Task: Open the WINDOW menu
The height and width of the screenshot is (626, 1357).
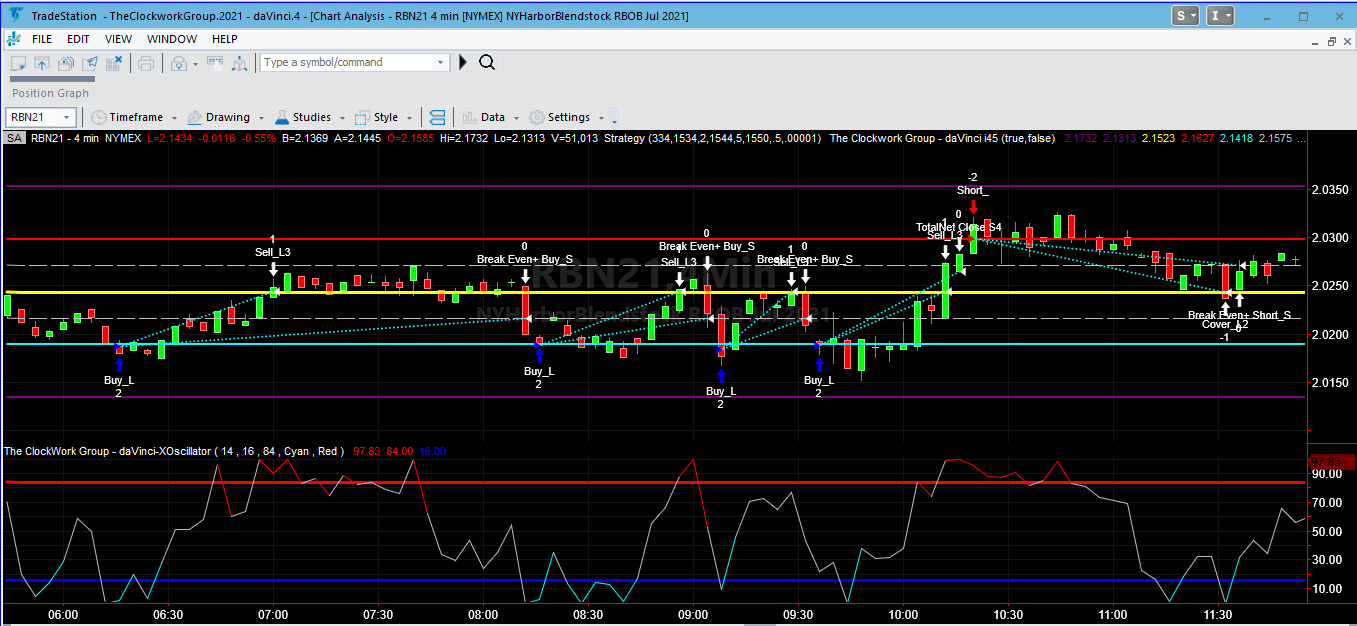Action: [x=172, y=39]
